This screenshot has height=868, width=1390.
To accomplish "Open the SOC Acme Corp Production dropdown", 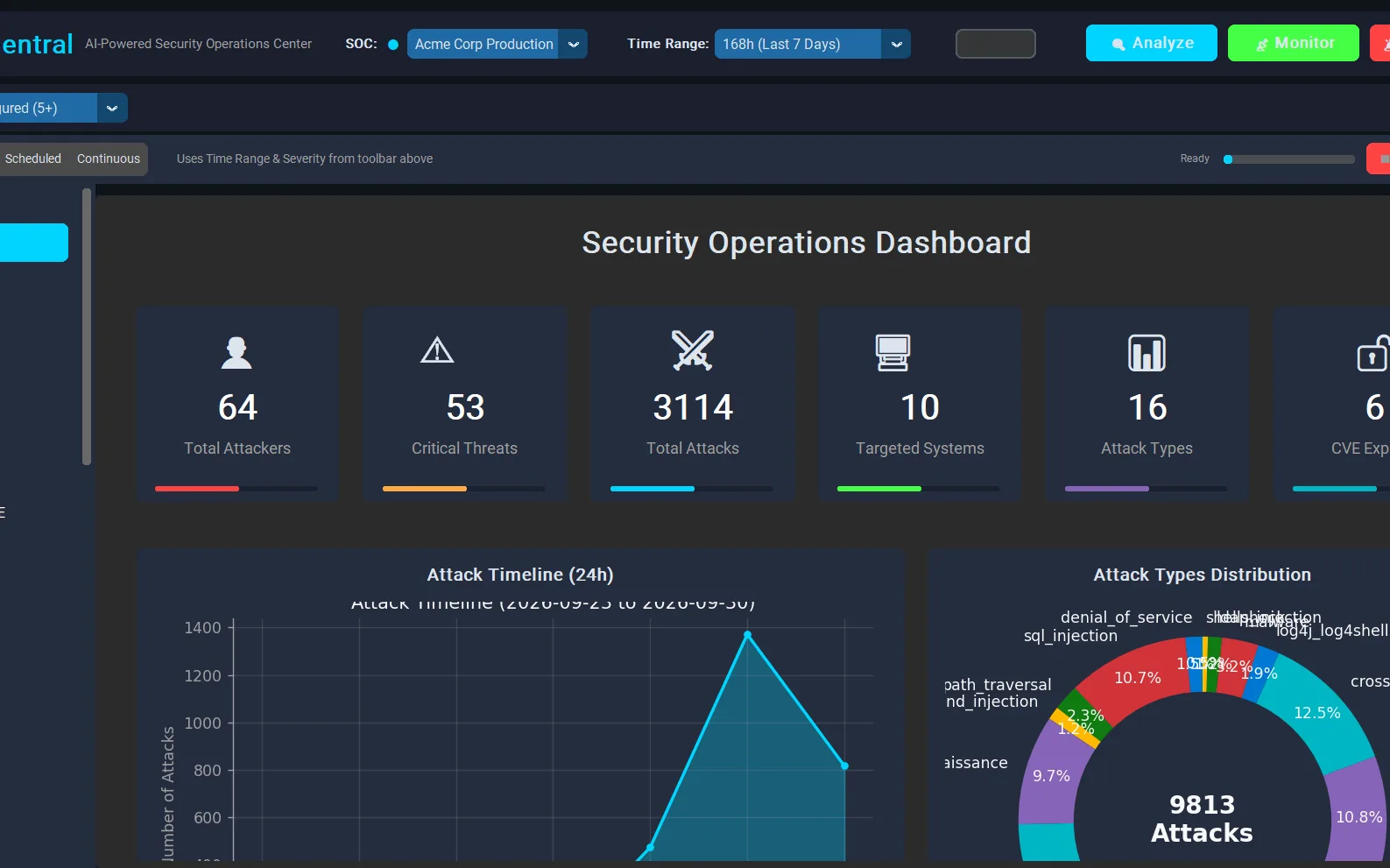I will 497,44.
